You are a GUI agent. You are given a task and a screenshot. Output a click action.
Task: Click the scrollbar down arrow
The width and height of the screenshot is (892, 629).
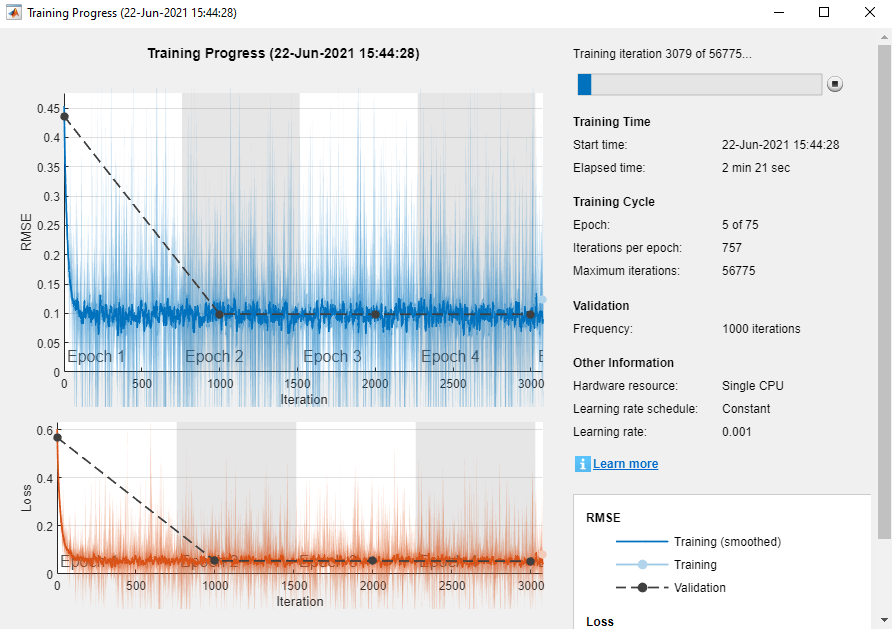pos(884,620)
